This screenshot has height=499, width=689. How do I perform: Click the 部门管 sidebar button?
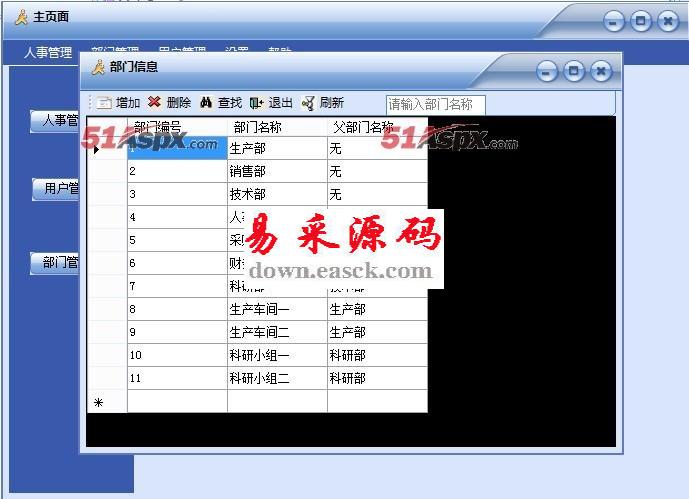pos(56,263)
